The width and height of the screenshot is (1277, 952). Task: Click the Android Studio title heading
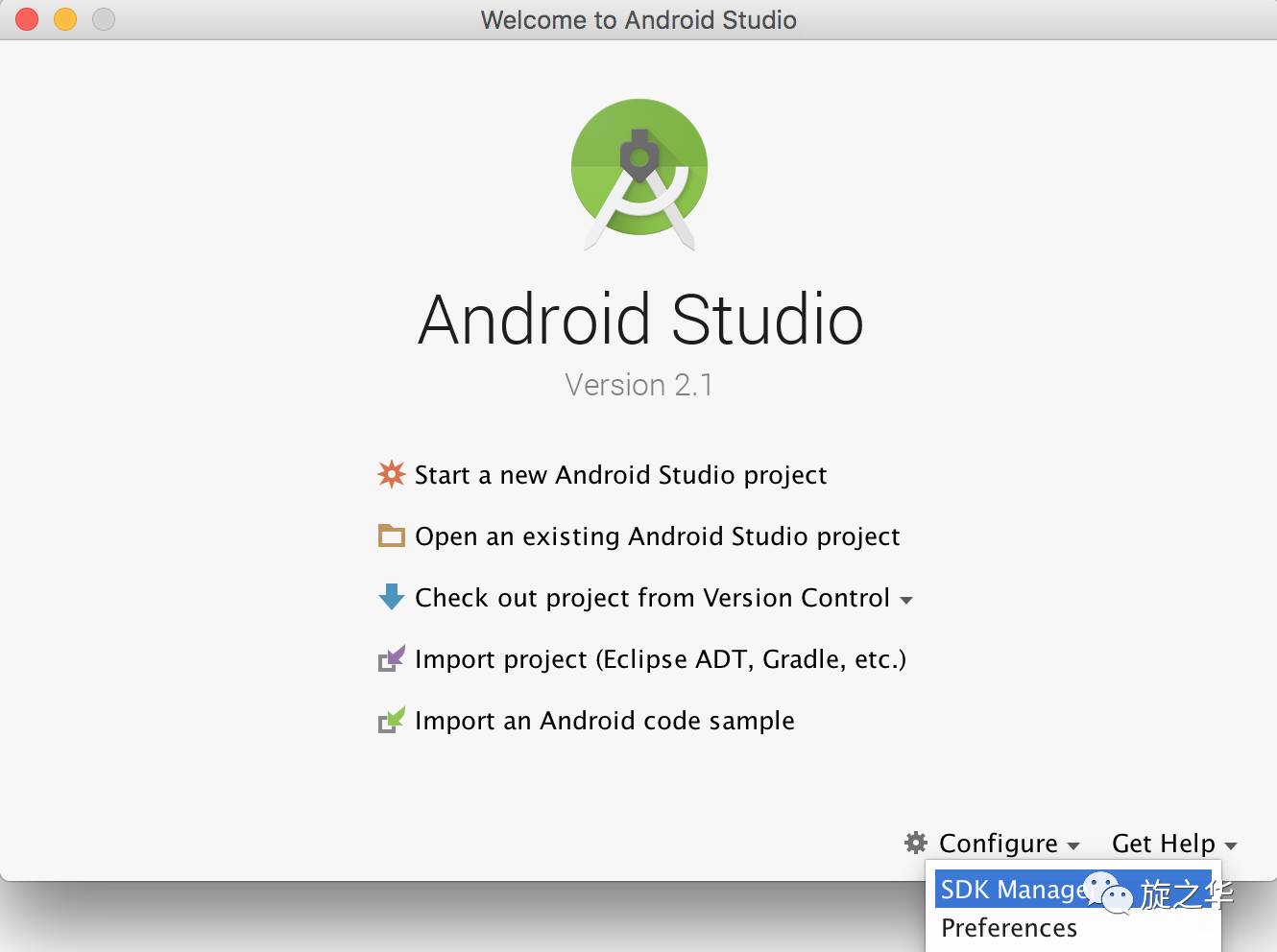tap(640, 320)
